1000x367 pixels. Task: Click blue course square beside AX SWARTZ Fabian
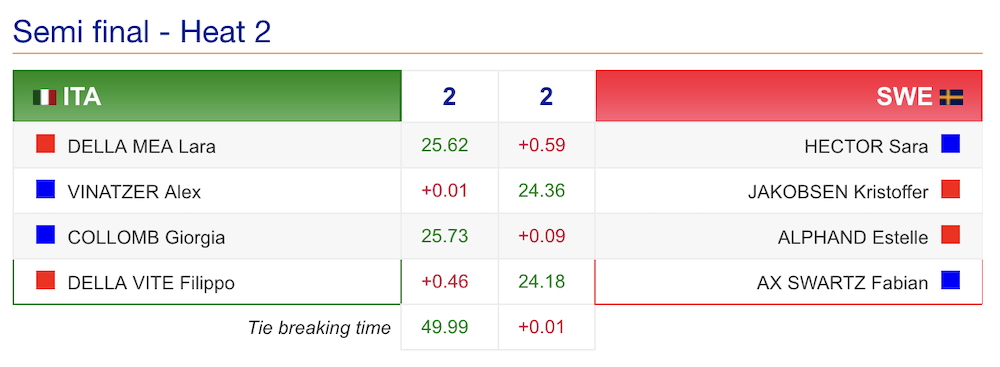[950, 280]
